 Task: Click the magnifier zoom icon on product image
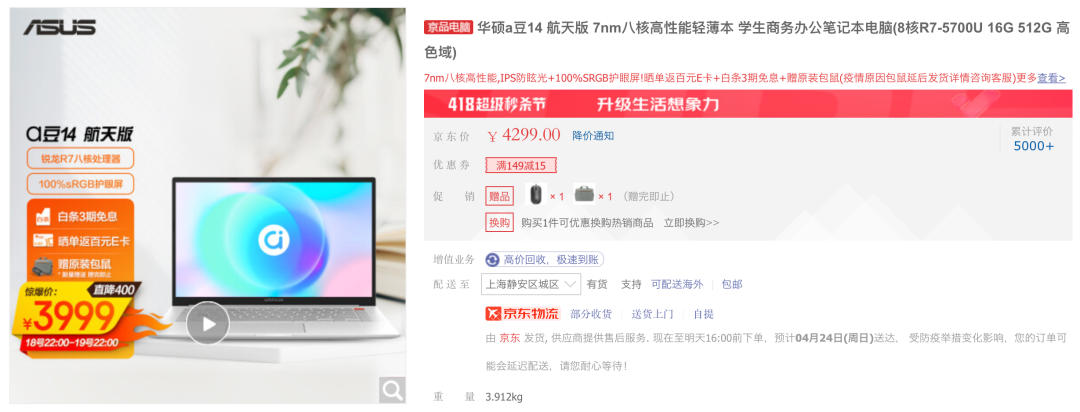pos(392,391)
